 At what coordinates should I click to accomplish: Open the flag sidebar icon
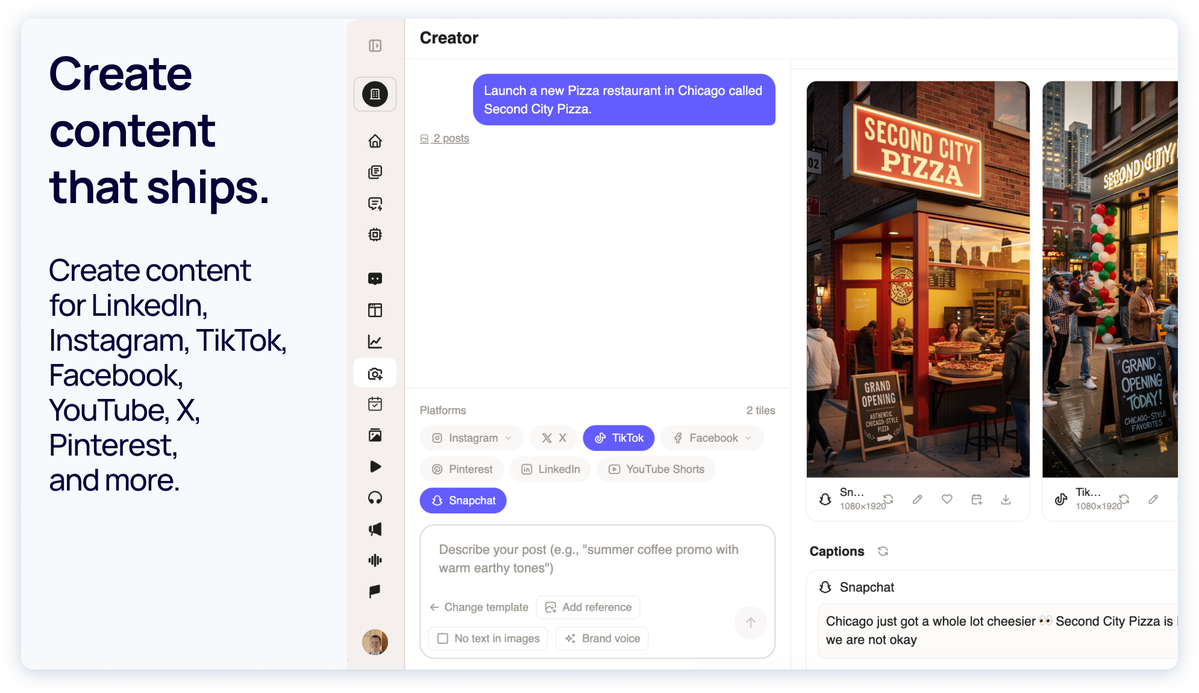click(375, 591)
